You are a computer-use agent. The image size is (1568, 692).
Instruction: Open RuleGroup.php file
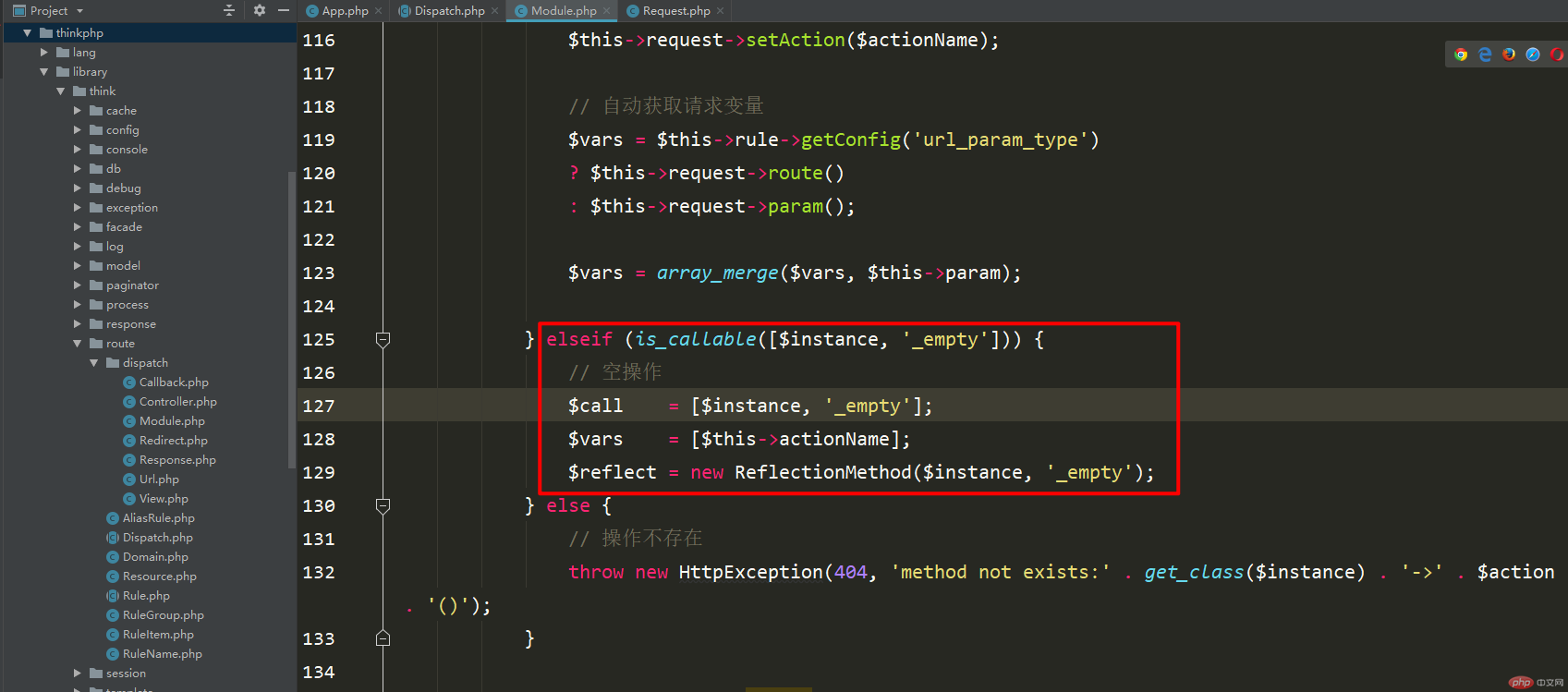[164, 614]
